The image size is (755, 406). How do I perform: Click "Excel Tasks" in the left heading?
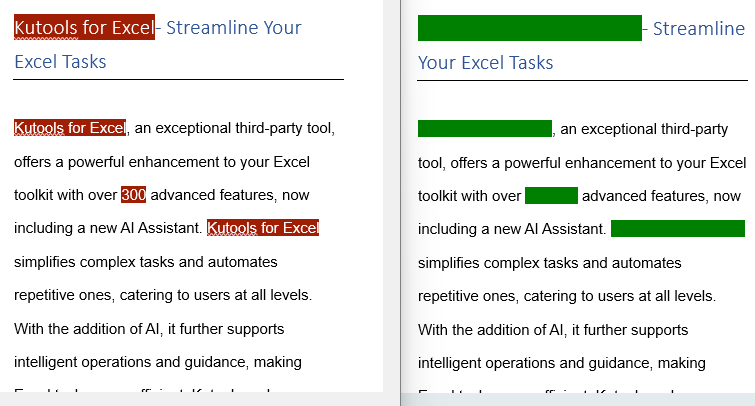click(x=60, y=62)
